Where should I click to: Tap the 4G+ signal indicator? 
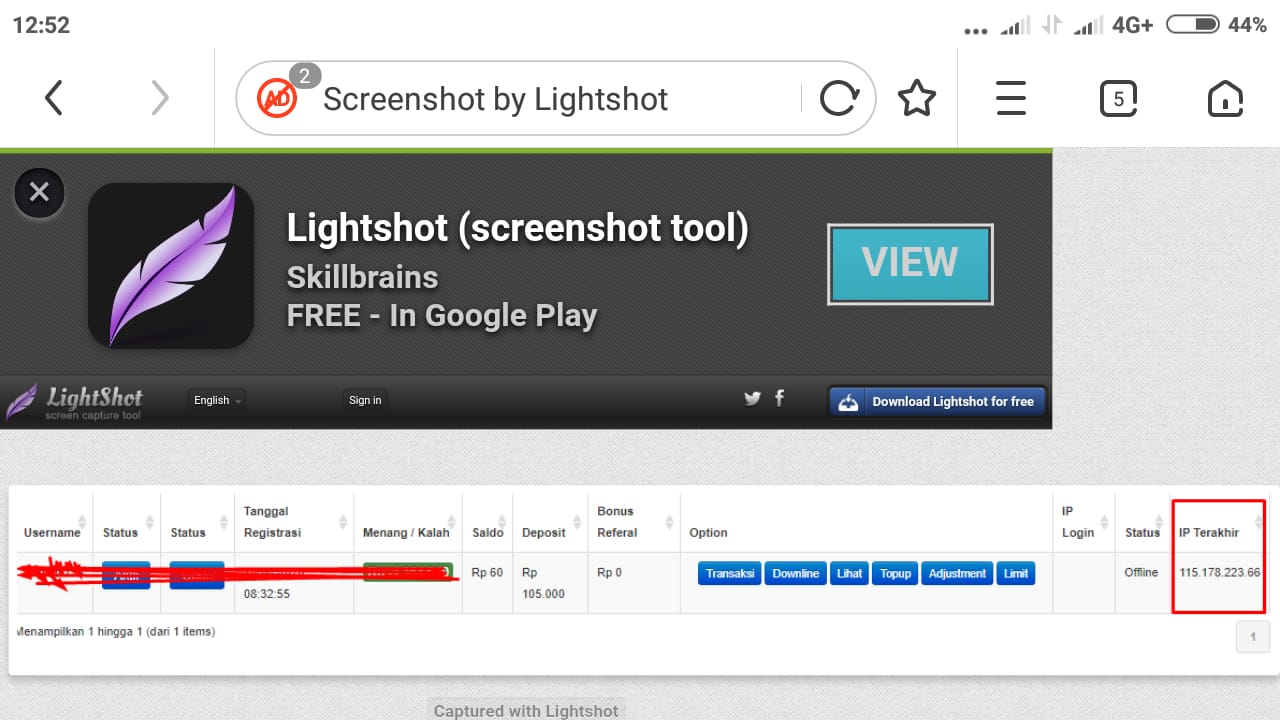[x=1132, y=25]
